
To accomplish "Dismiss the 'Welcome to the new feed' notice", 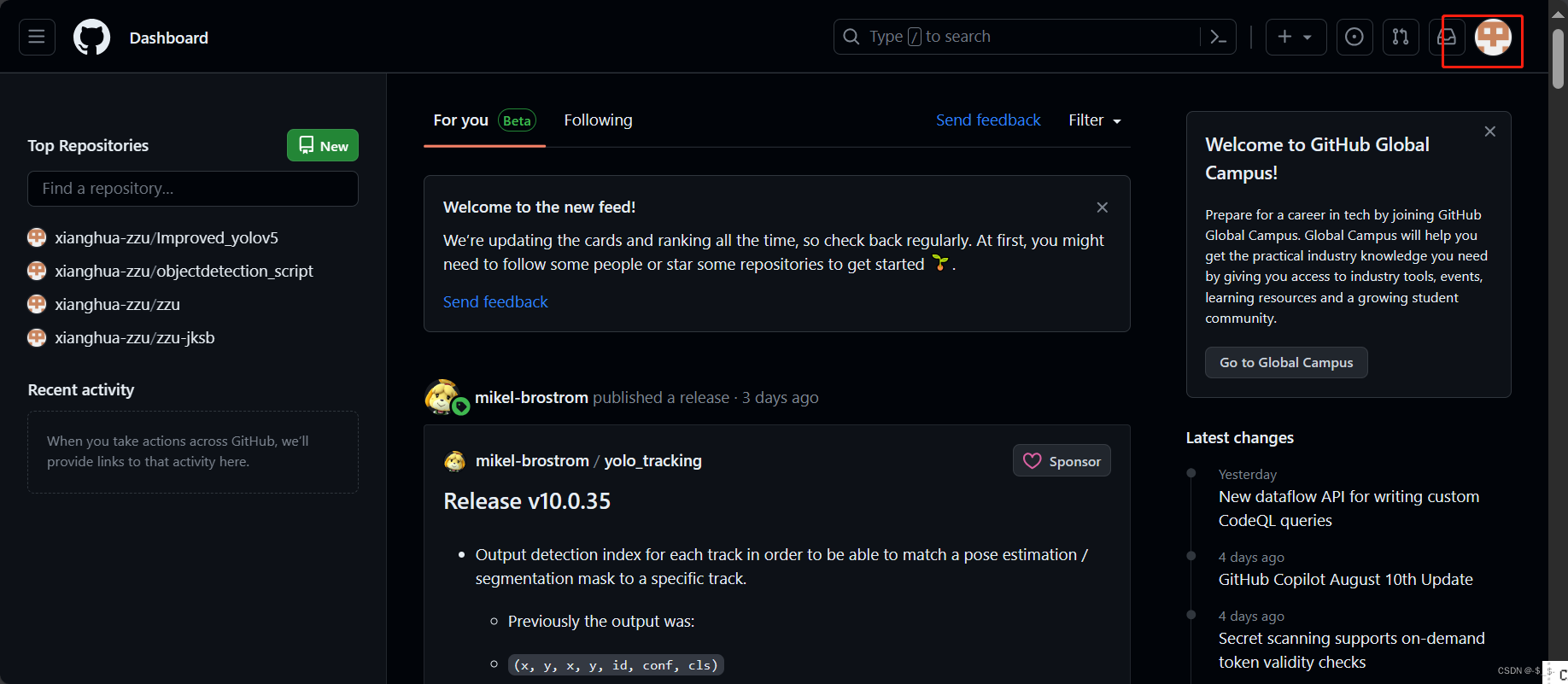I will pos(1103,208).
